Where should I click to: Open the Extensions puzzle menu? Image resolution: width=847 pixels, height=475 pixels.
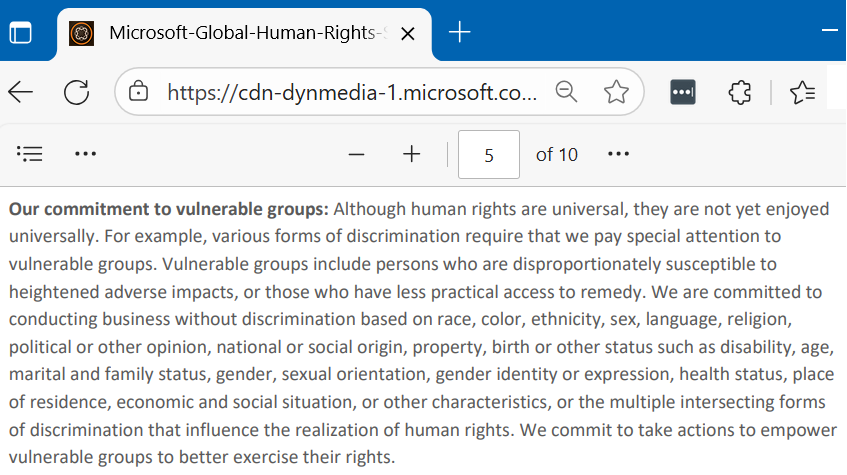point(740,92)
